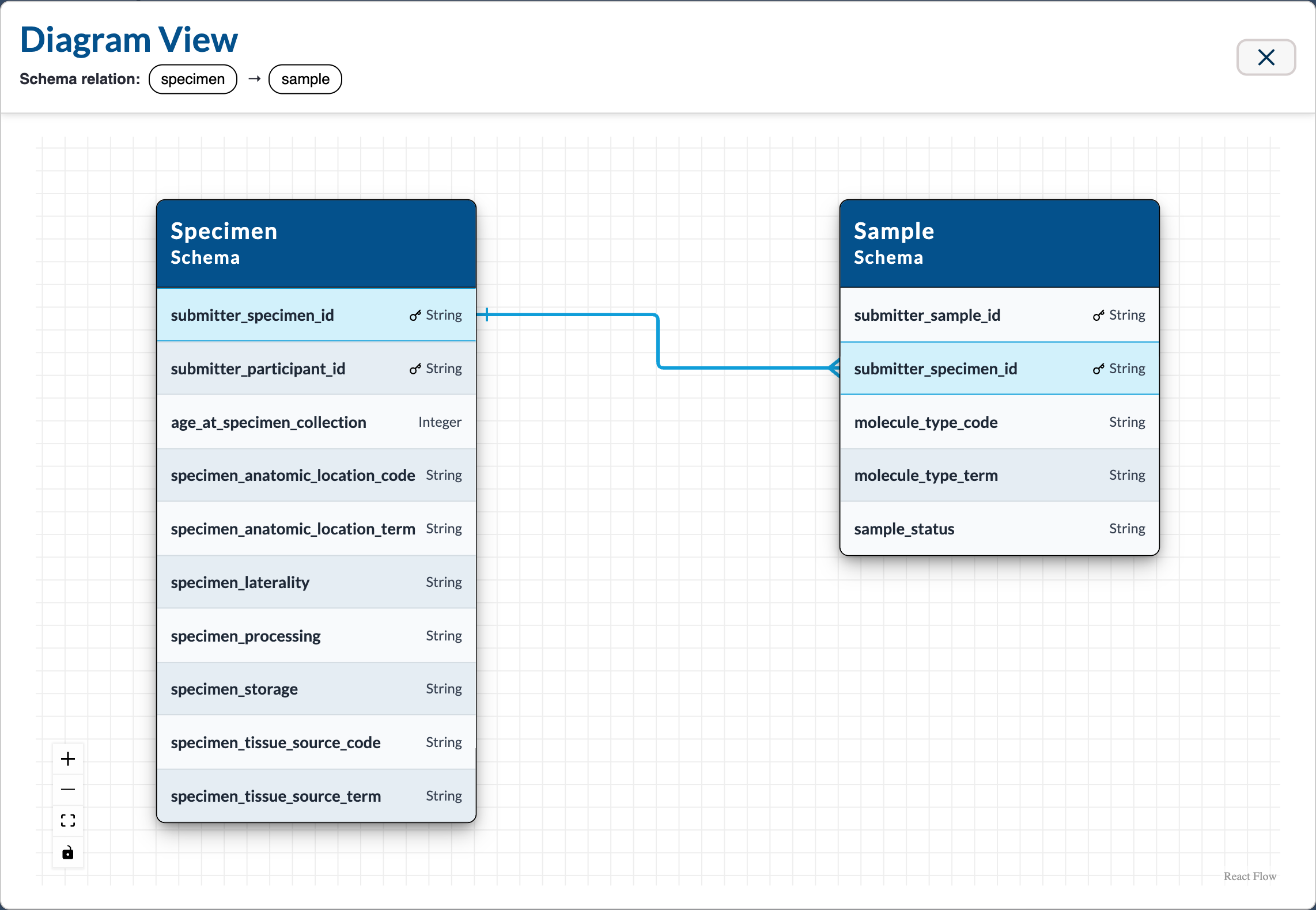Click key icon on Sample submitter_specimen_id row
This screenshot has width=1316, height=910.
pos(1099,369)
